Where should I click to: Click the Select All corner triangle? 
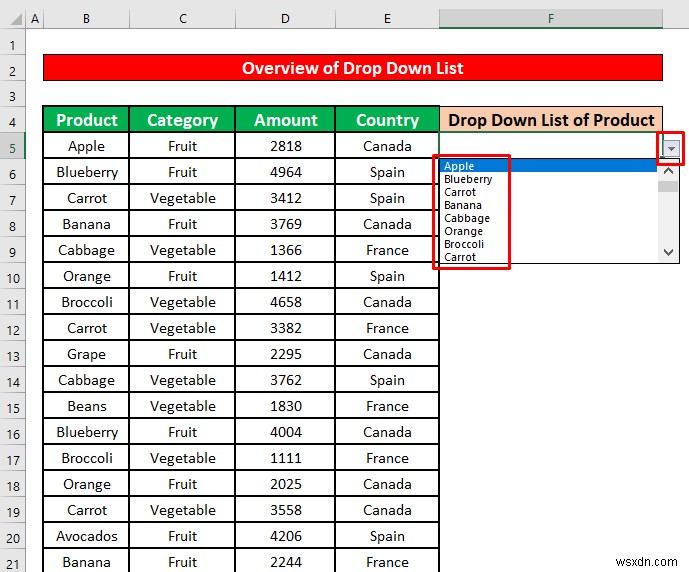[x=16, y=19]
